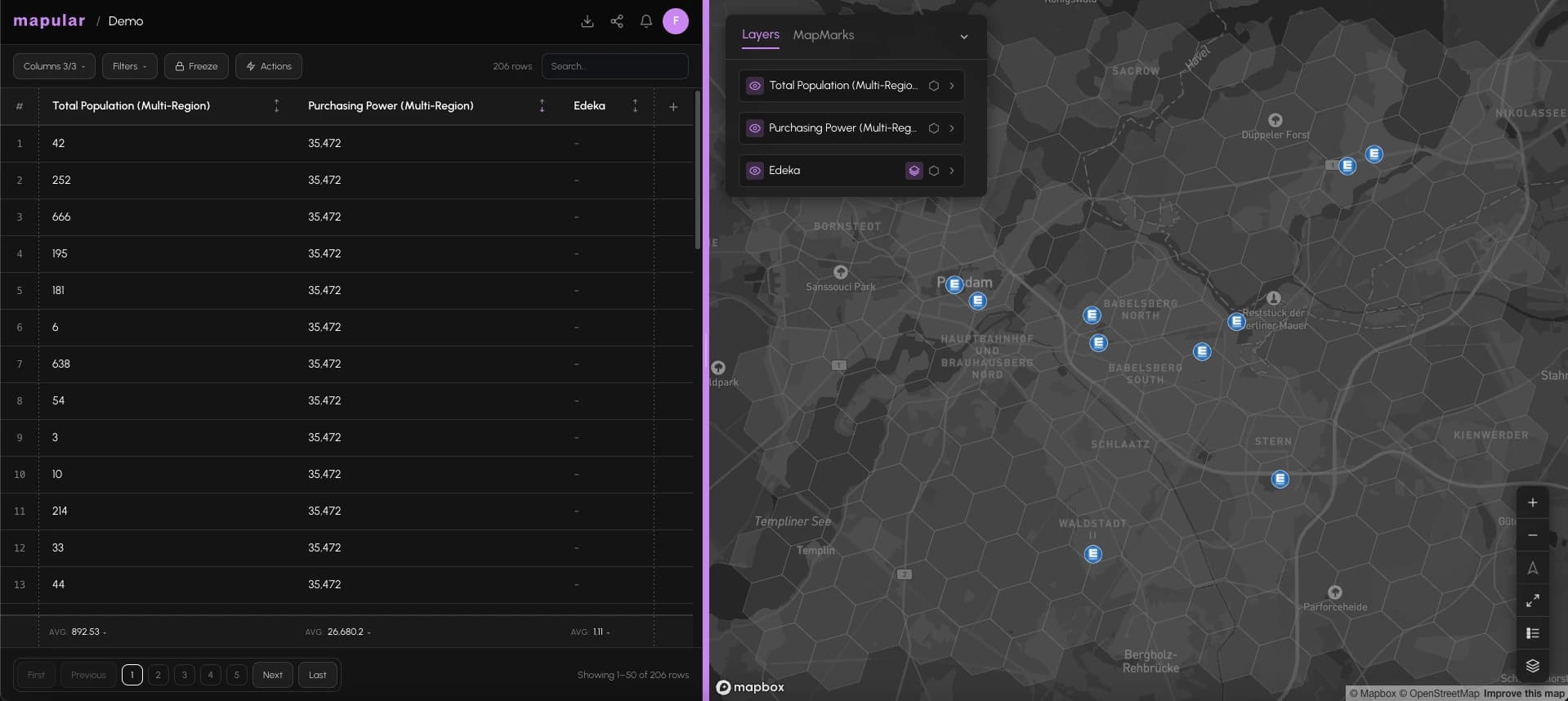This screenshot has width=1568, height=701.
Task: Switch to the MapMarks tab
Action: pyautogui.click(x=823, y=34)
